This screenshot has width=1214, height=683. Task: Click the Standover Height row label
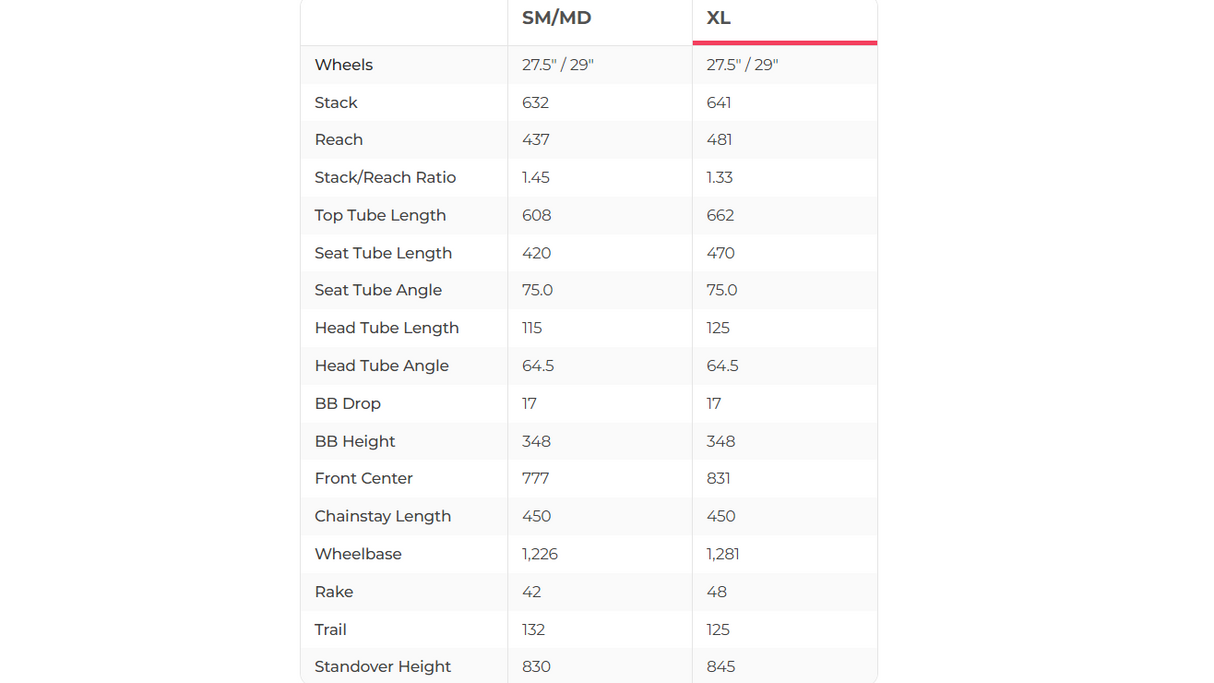tap(383, 667)
